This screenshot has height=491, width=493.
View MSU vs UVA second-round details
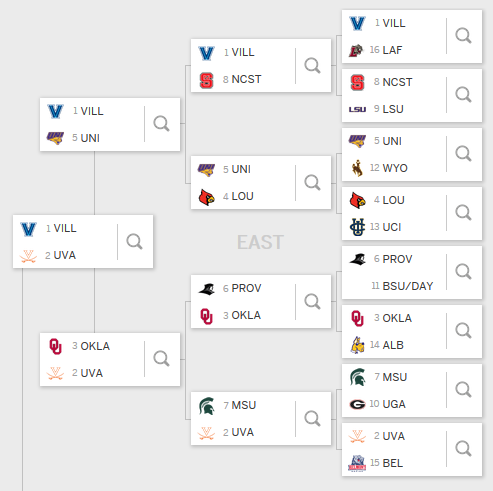click(312, 418)
